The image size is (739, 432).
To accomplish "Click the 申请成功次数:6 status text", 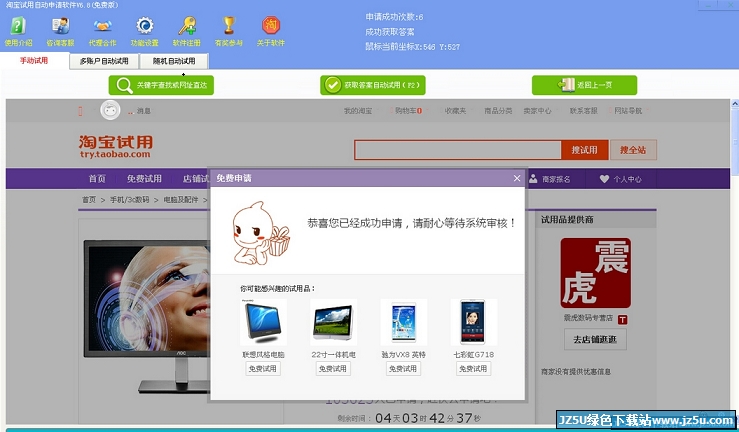I will (x=394, y=17).
